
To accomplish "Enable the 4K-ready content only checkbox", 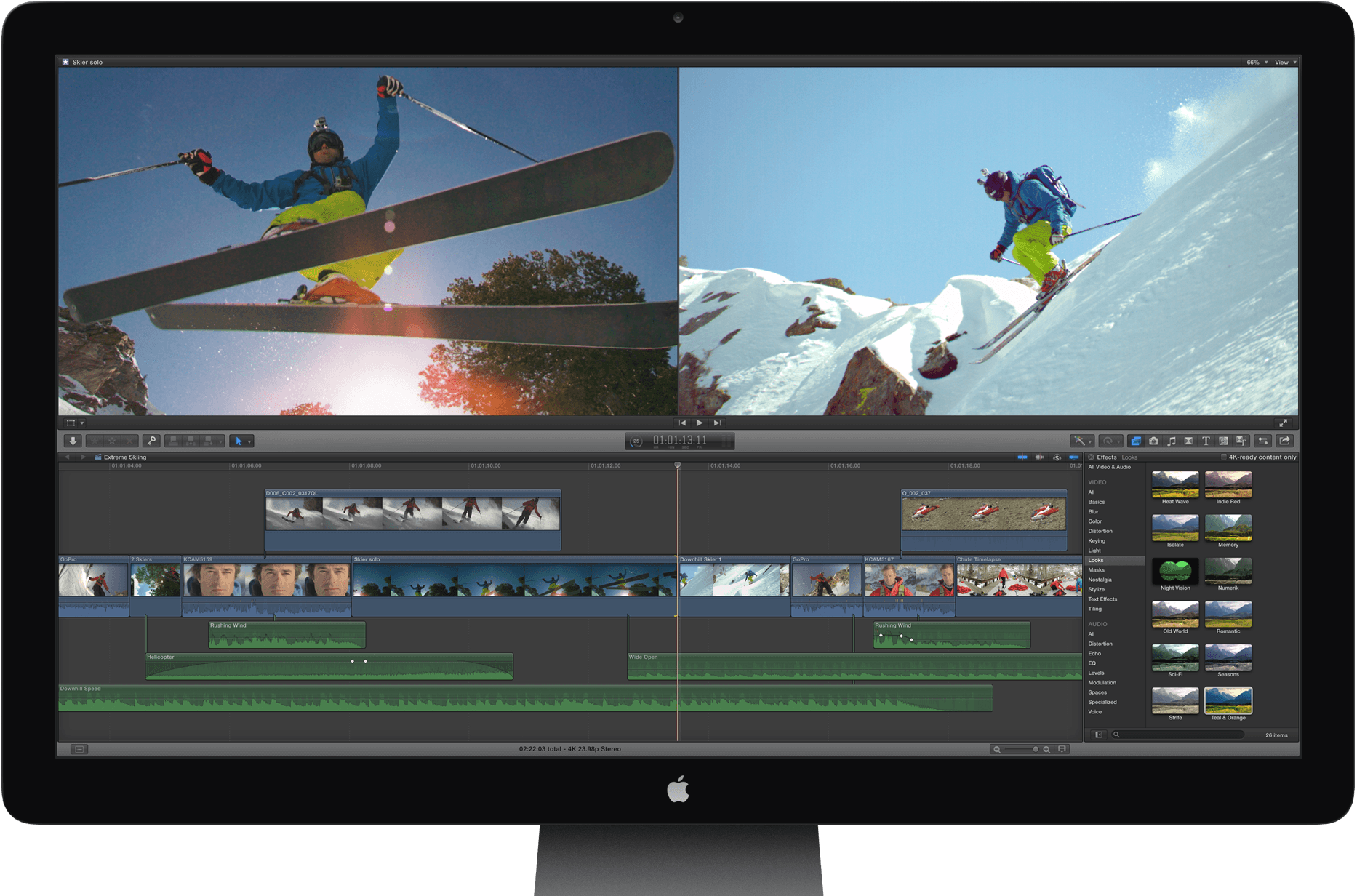I will 1225,457.
